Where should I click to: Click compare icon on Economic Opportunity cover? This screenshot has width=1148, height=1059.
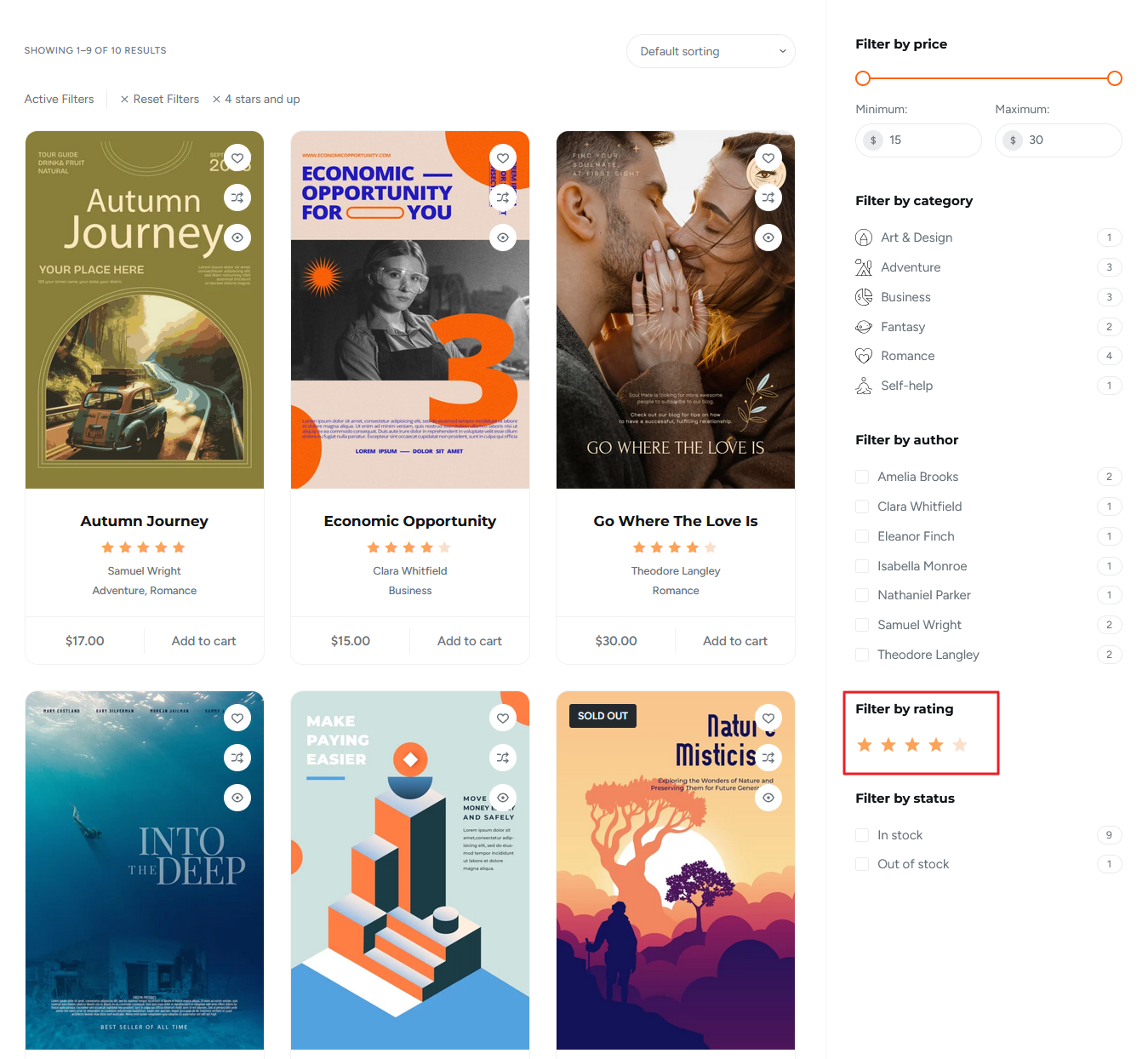(x=503, y=197)
